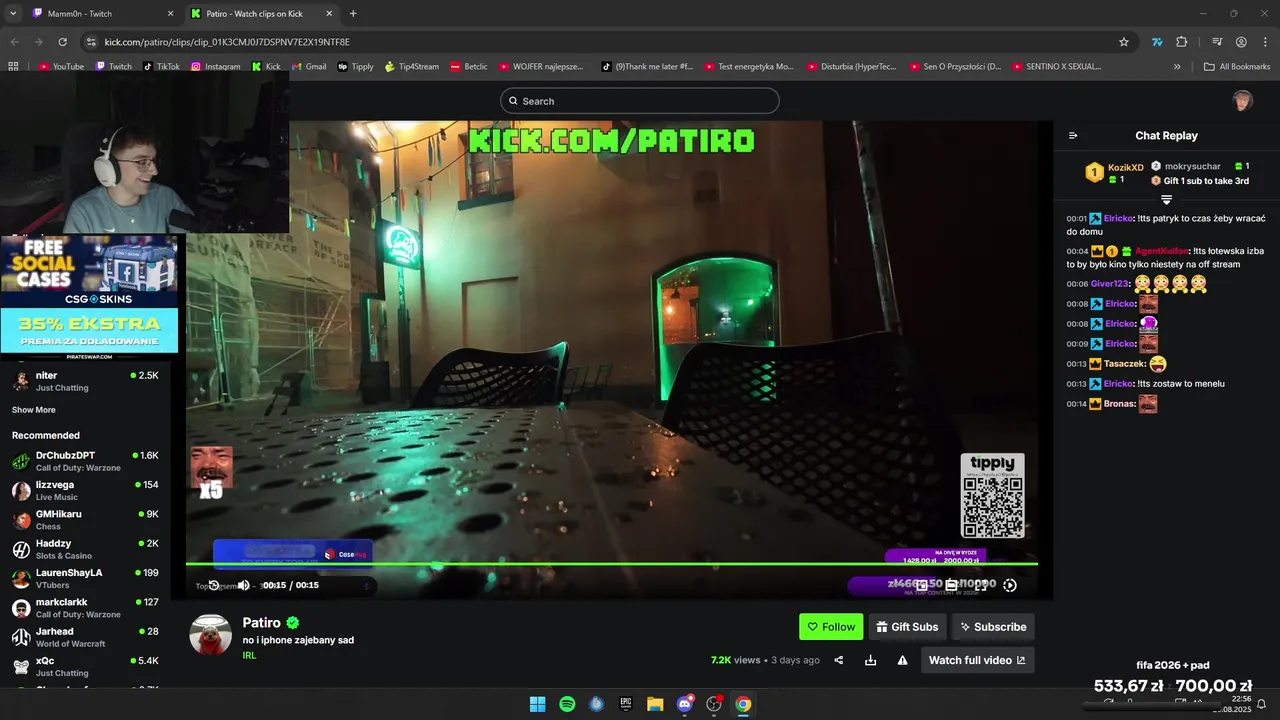
Task: Click Elricko's username in the 00:01 message
Action: 1118,218
